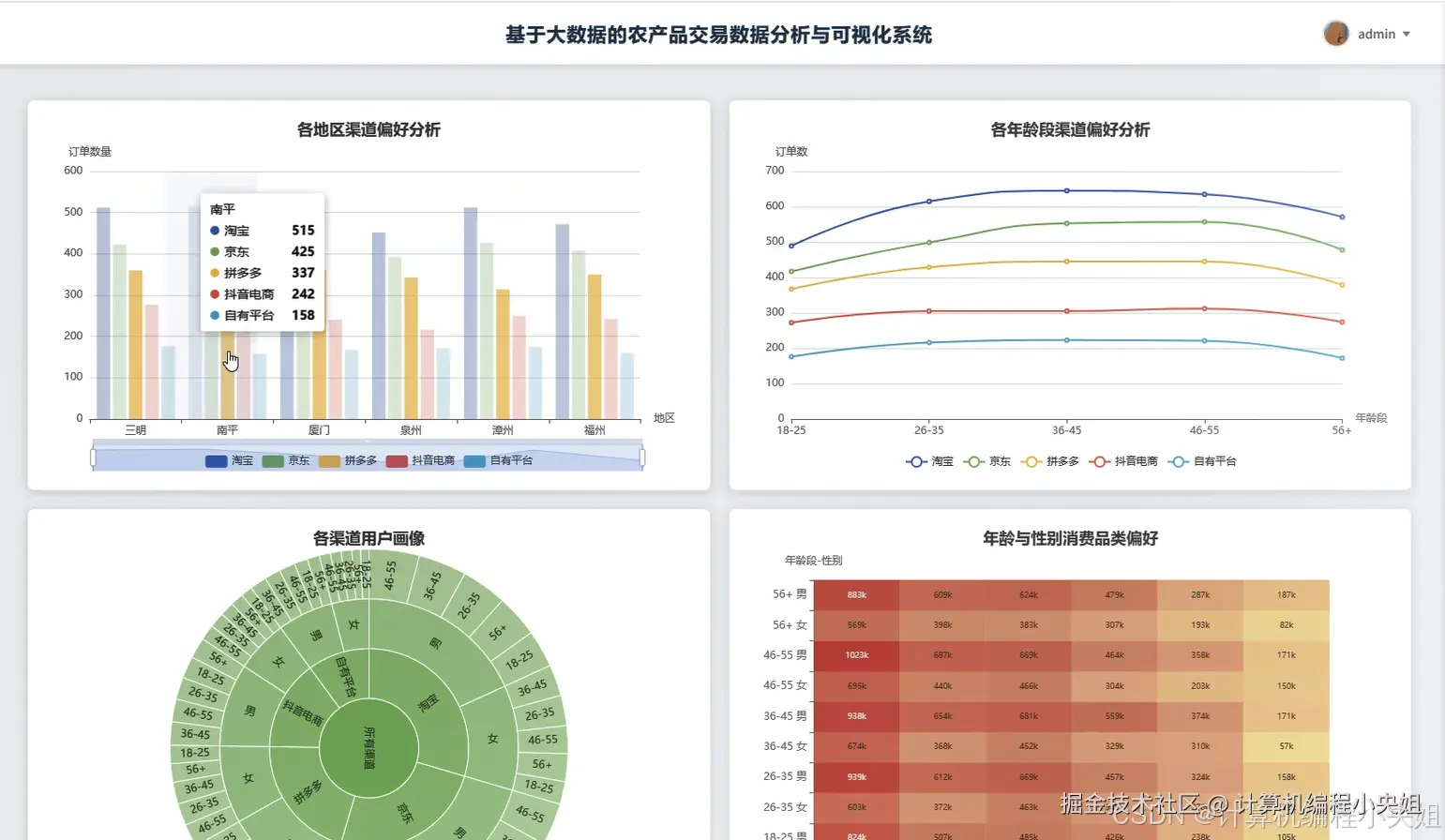Hide 自有平台 line in the age chart legend
The height and width of the screenshot is (840, 1445).
tap(1202, 461)
